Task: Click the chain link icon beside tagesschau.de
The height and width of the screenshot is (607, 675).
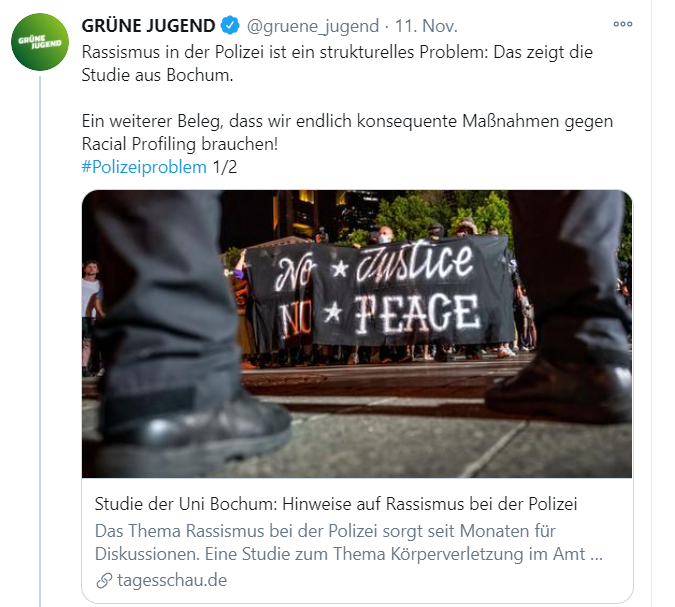Action: click(x=104, y=580)
